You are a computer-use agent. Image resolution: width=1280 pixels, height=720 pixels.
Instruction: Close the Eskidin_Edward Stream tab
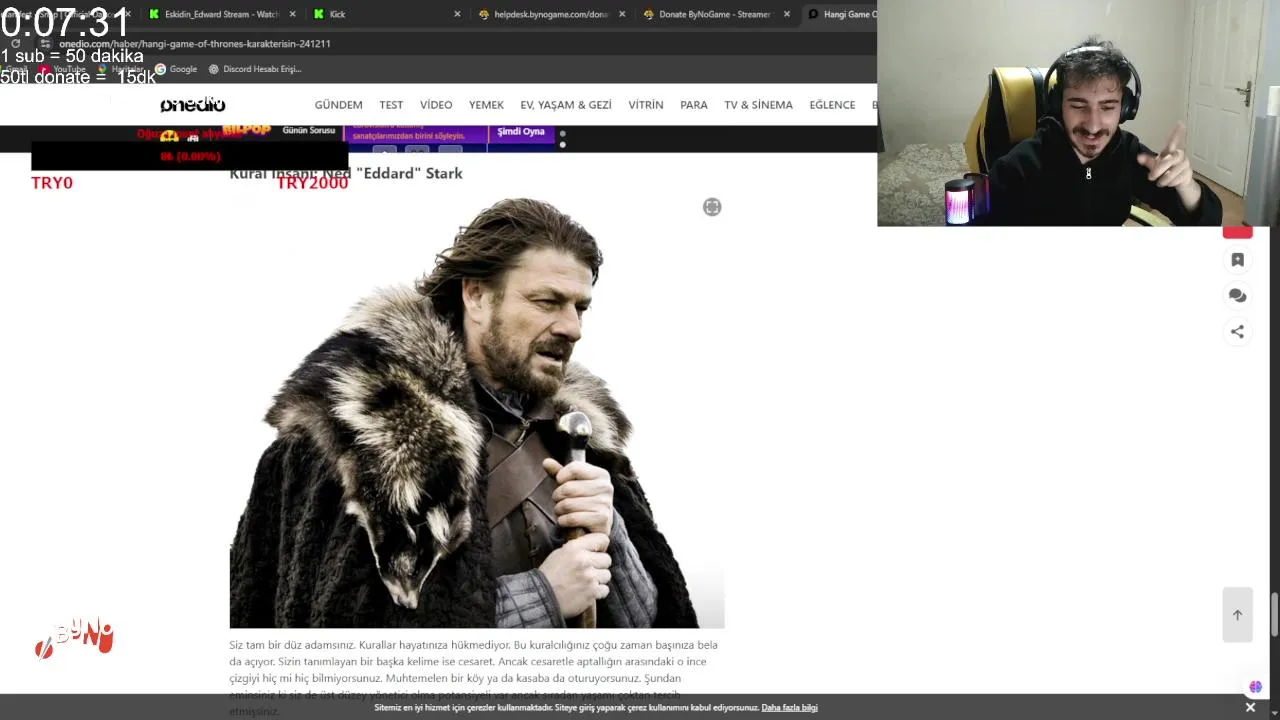pos(293,14)
